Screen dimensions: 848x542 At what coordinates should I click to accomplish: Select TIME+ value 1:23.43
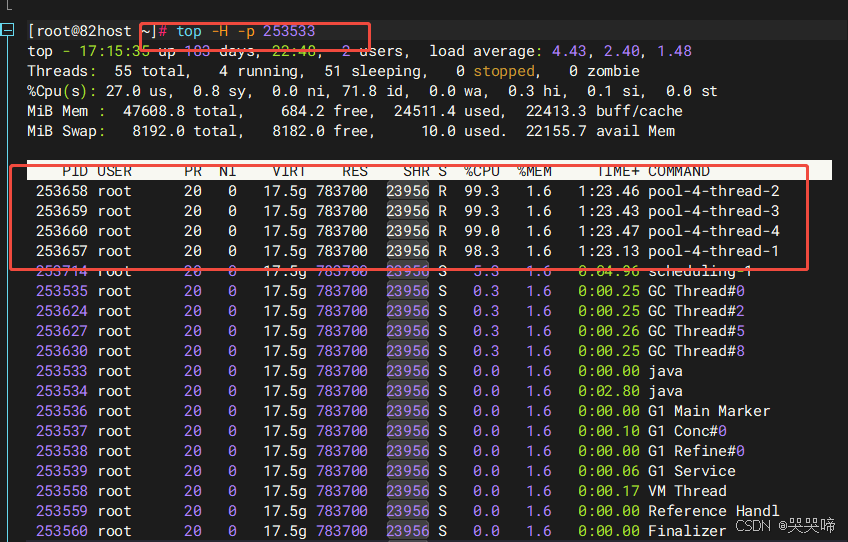click(608, 211)
